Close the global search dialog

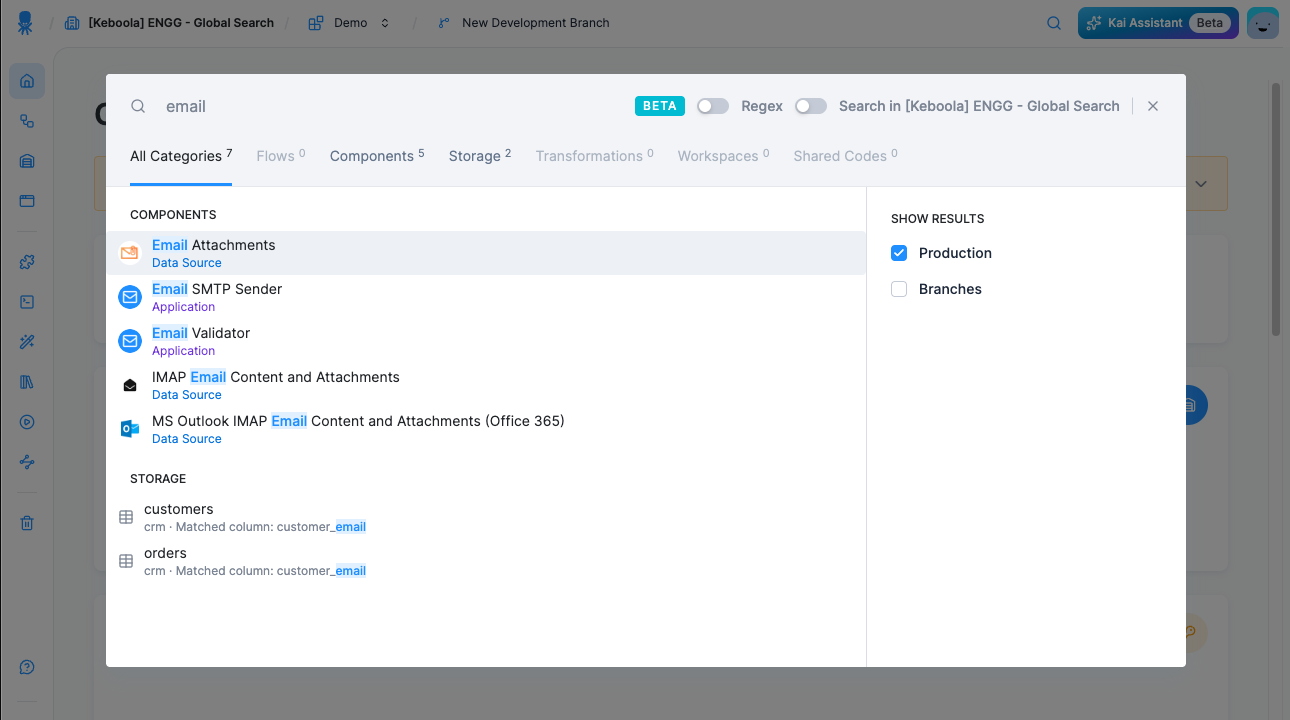tap(1153, 106)
